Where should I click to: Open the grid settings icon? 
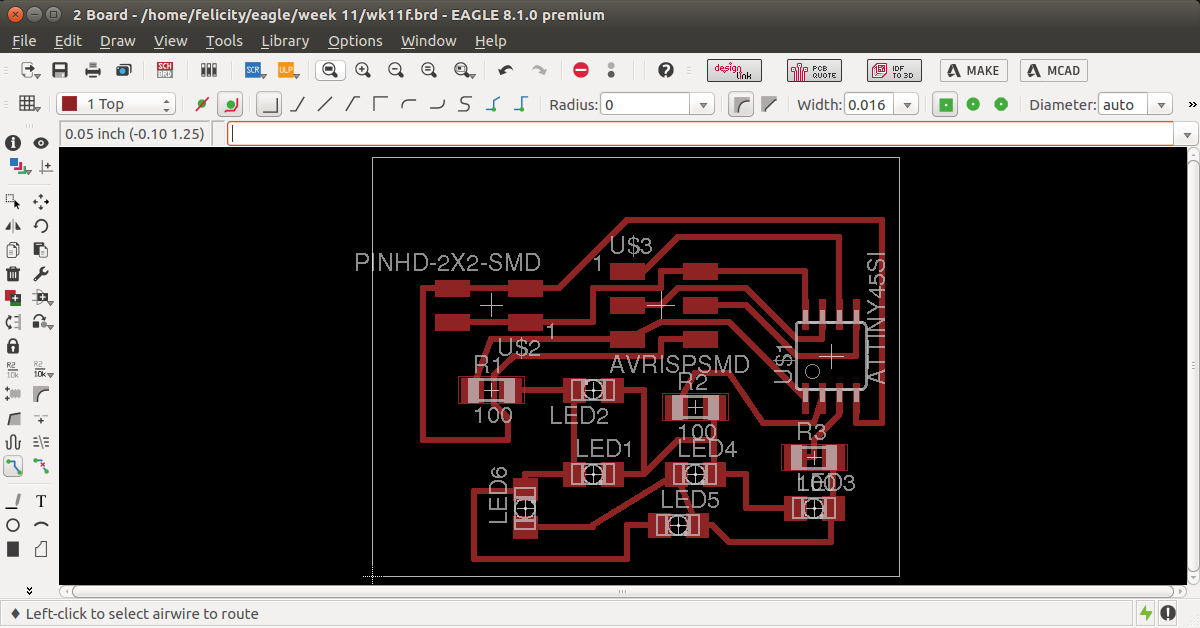[x=29, y=104]
